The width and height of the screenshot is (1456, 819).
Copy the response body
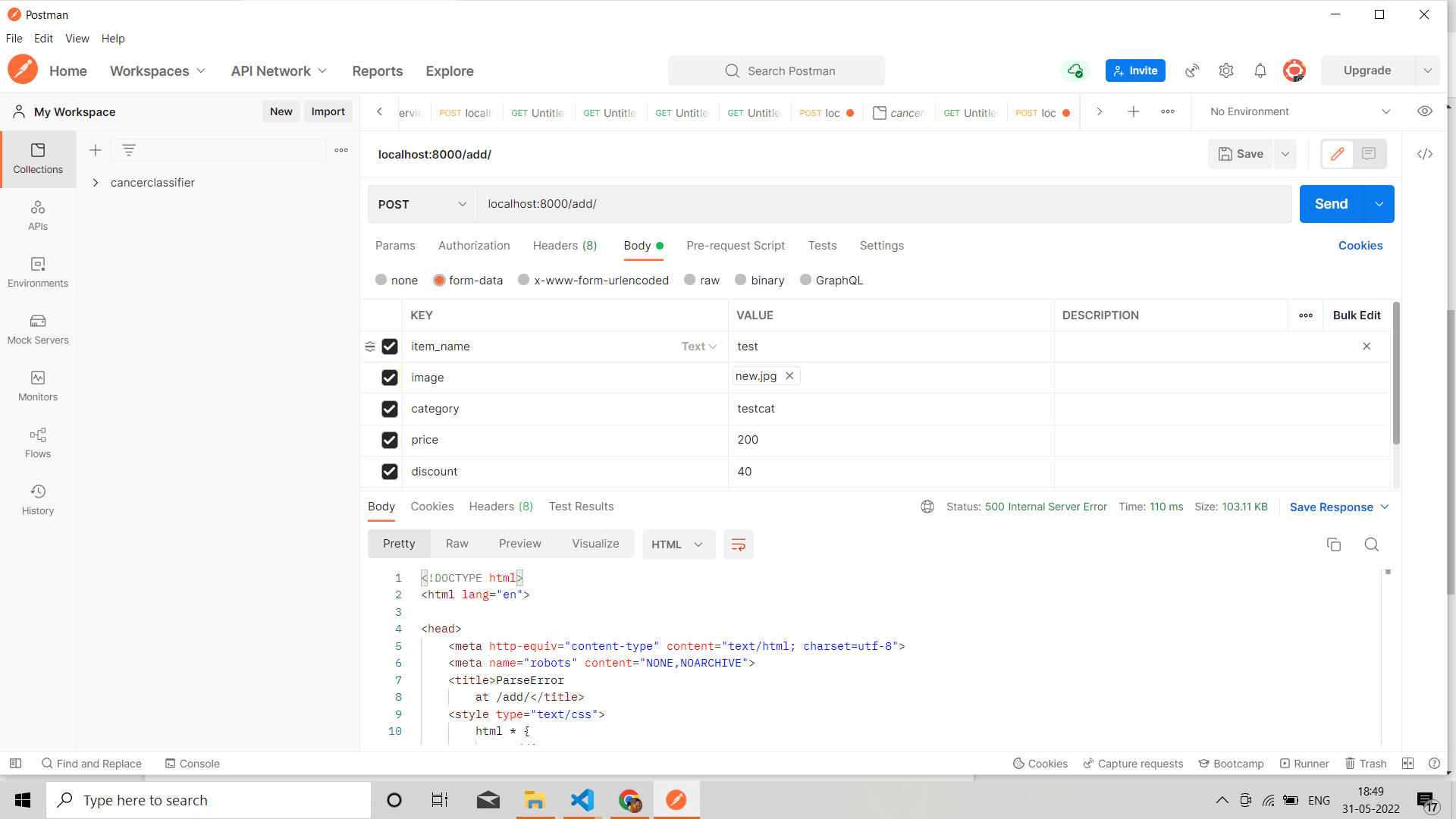pos(1334,544)
